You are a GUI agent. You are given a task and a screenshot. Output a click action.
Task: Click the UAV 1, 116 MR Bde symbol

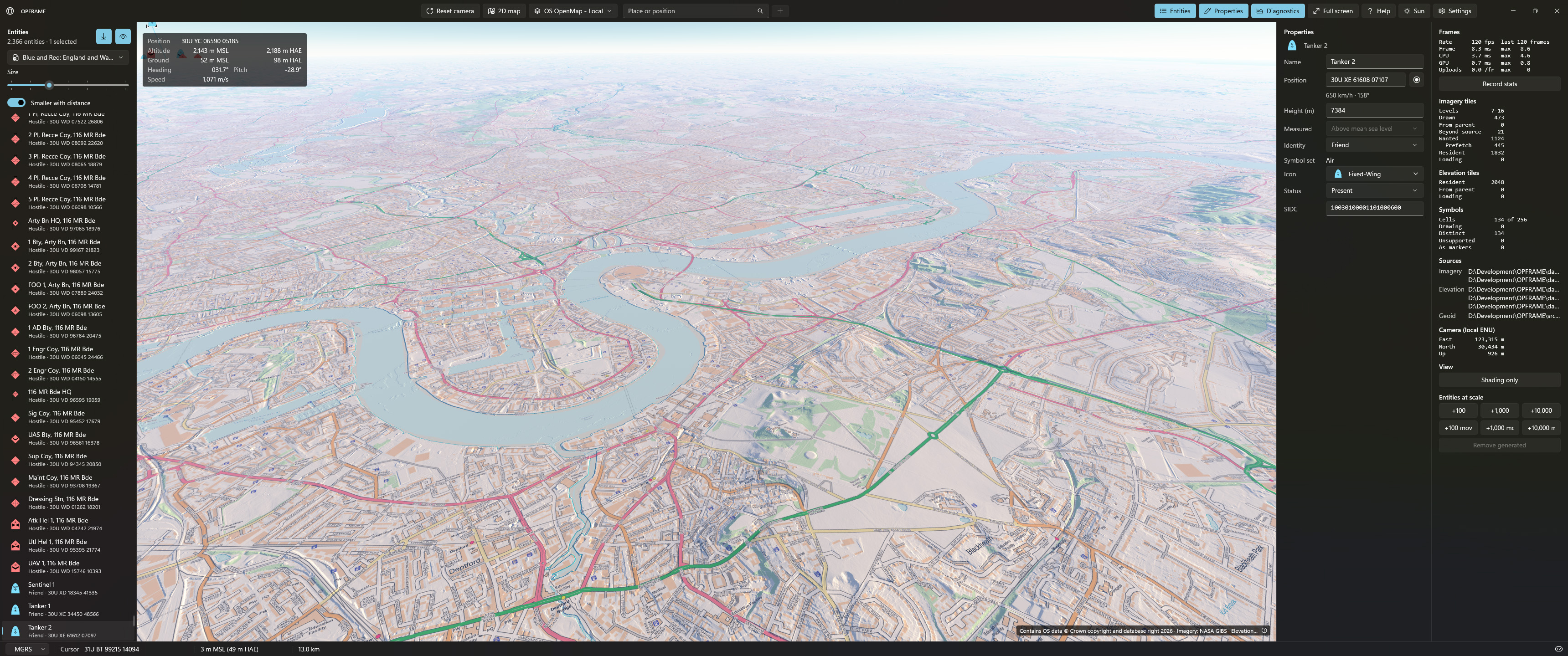point(15,567)
